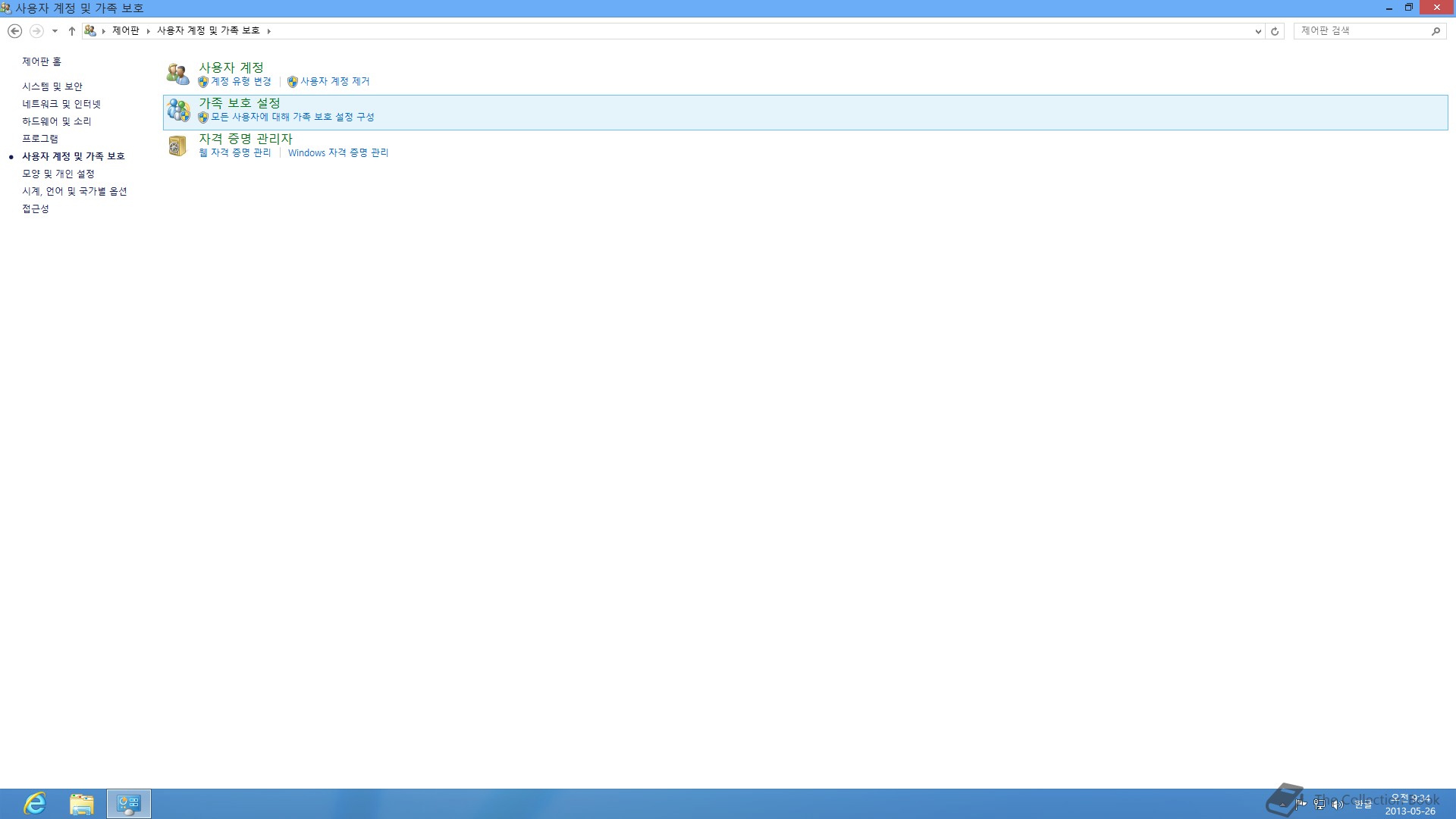Go to 제어판 홈 in sidebar
Screen dimensions: 1456x819
pyautogui.click(x=42, y=61)
